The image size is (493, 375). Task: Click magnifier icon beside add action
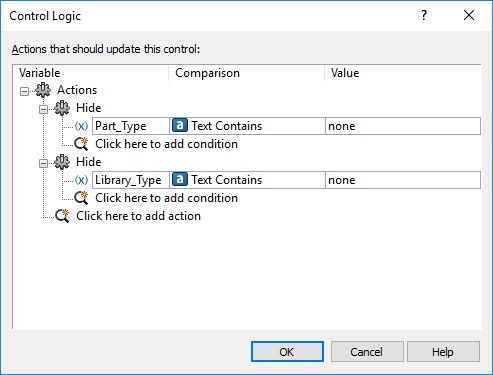point(62,216)
